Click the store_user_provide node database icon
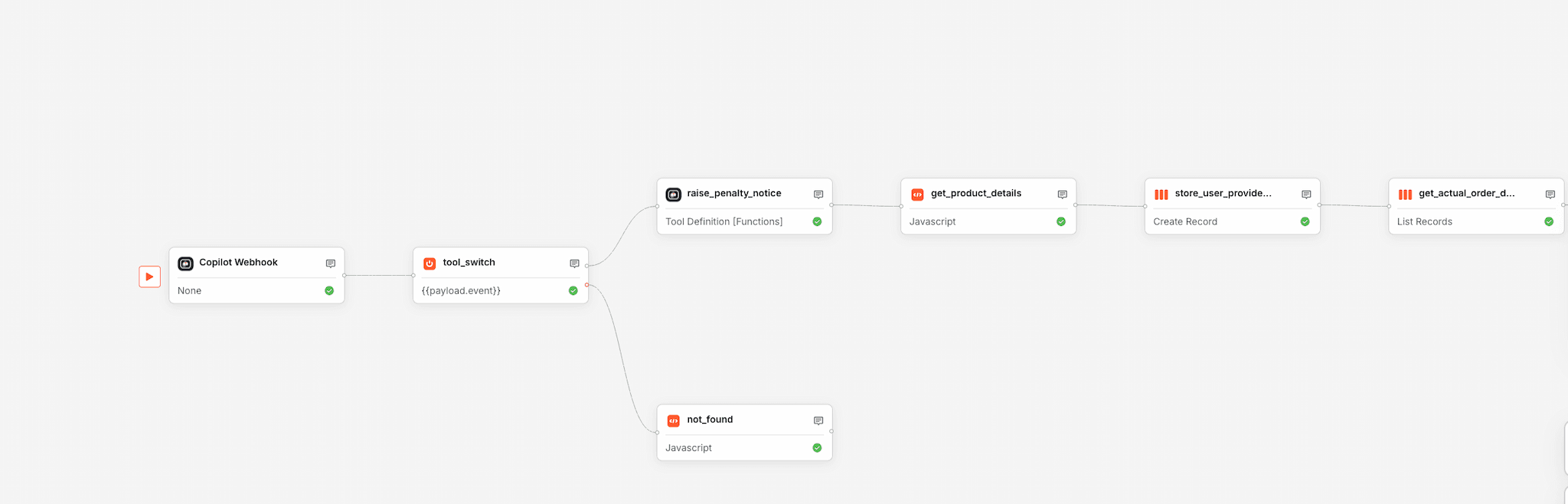This screenshot has height=504, width=1568. pyautogui.click(x=1161, y=195)
